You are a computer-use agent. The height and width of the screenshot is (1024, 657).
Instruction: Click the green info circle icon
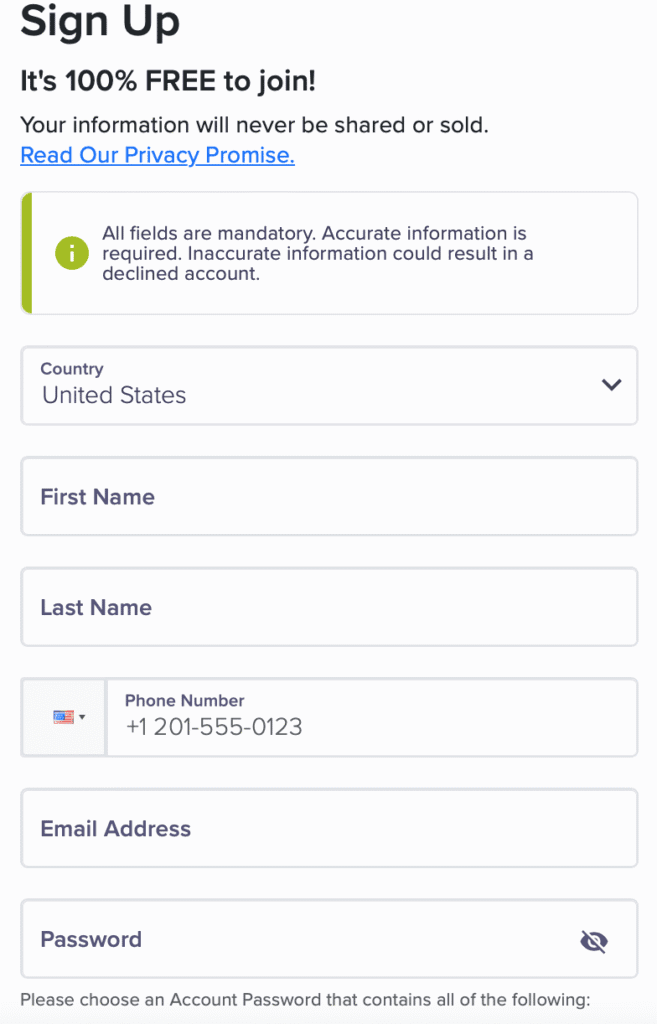[x=72, y=253]
